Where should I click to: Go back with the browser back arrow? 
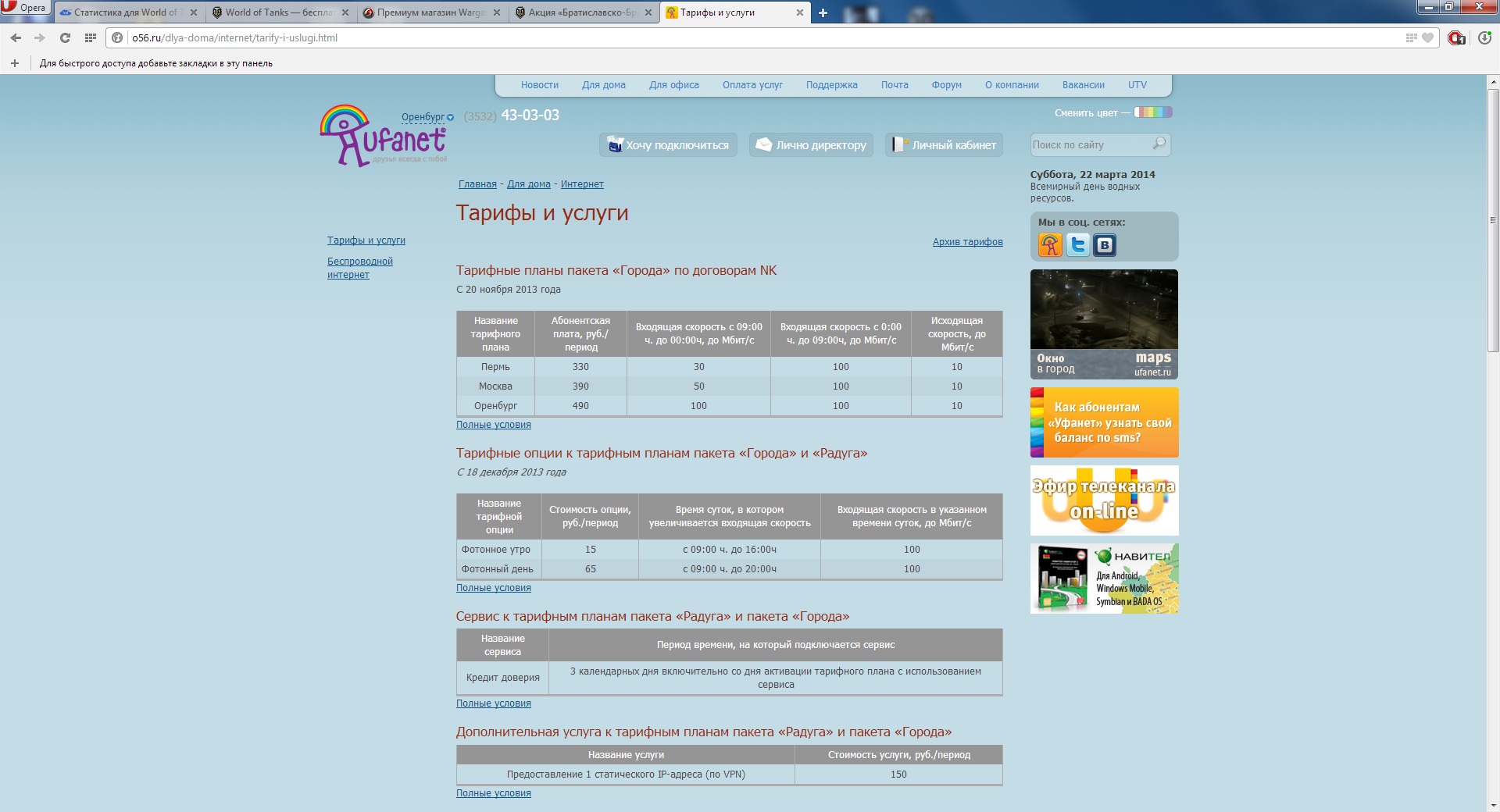point(16,37)
